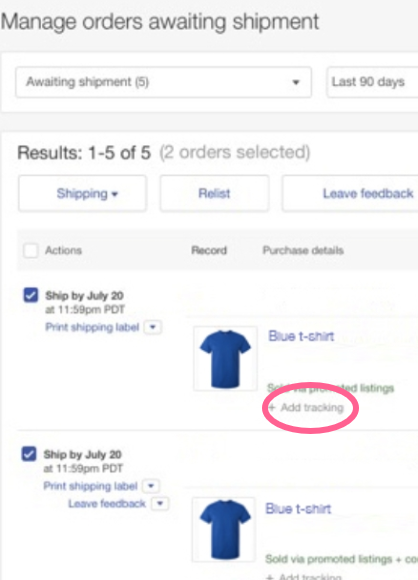Click Leave feedback link on second order
418x580 pixels.
tap(107, 503)
